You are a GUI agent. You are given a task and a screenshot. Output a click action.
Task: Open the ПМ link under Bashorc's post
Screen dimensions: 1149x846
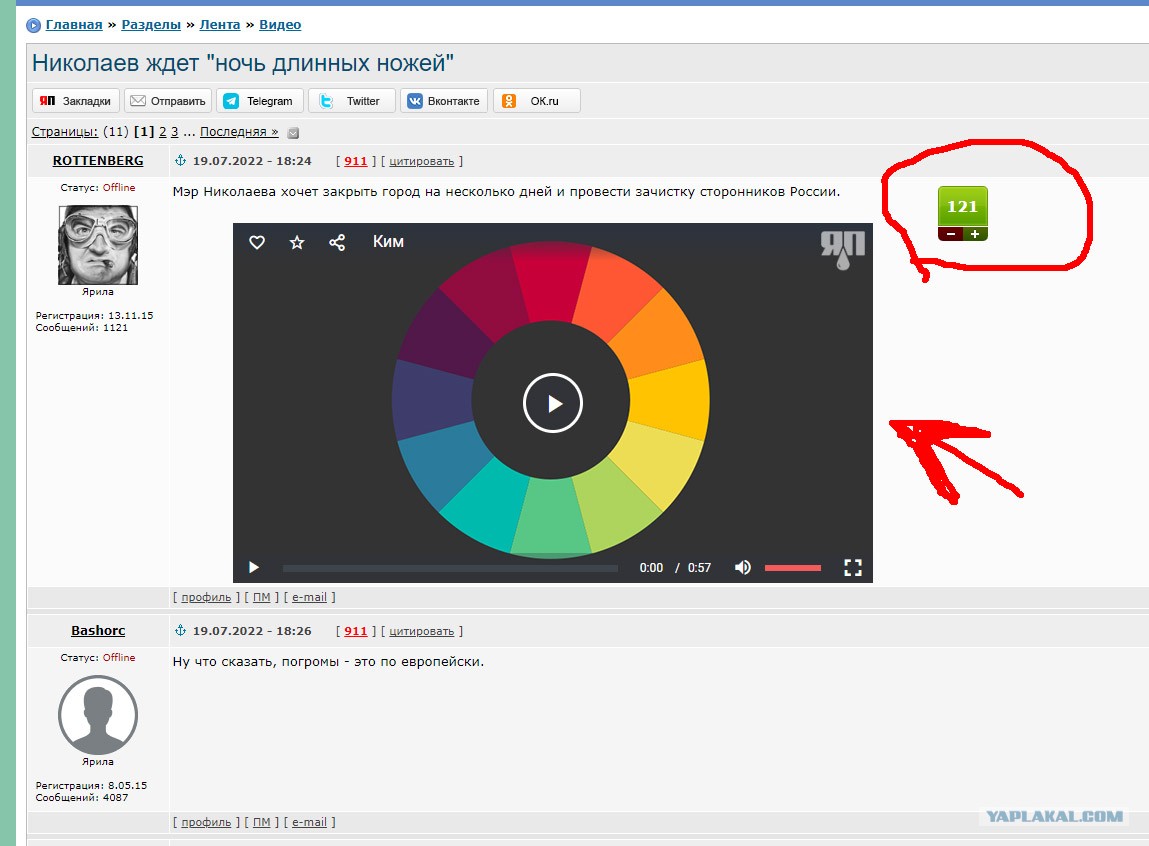tap(262, 822)
